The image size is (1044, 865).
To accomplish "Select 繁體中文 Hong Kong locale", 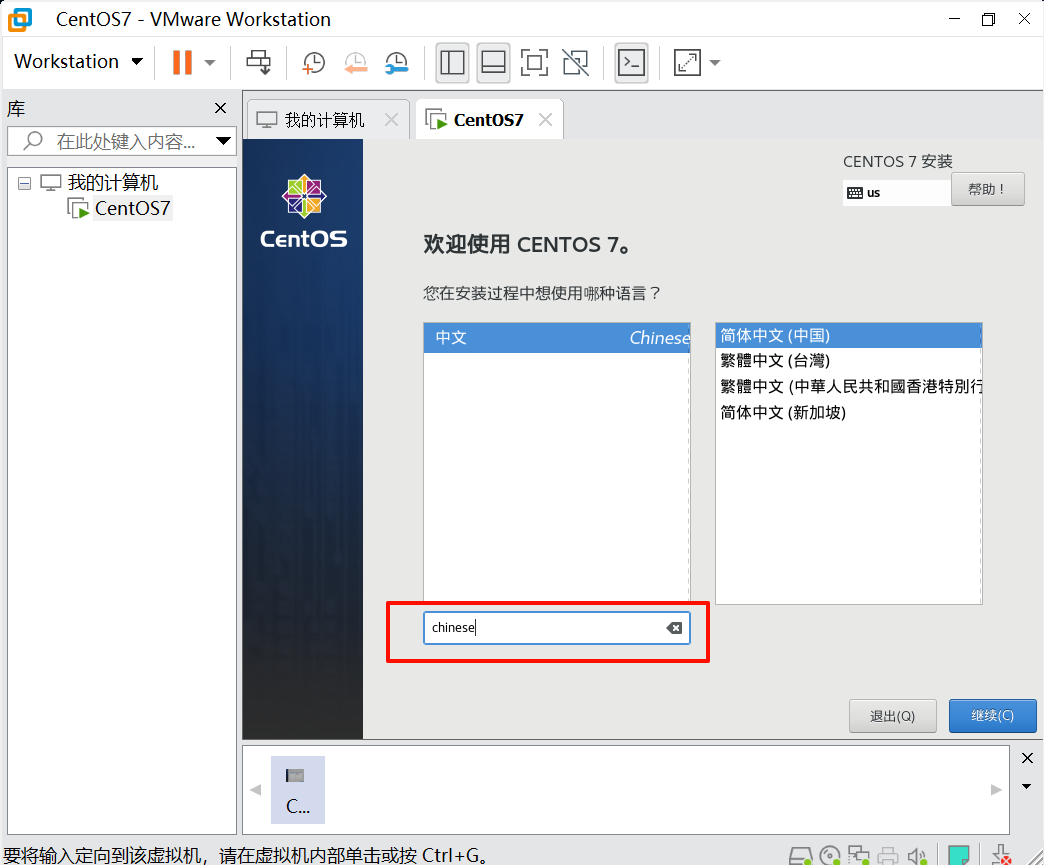I will [848, 387].
